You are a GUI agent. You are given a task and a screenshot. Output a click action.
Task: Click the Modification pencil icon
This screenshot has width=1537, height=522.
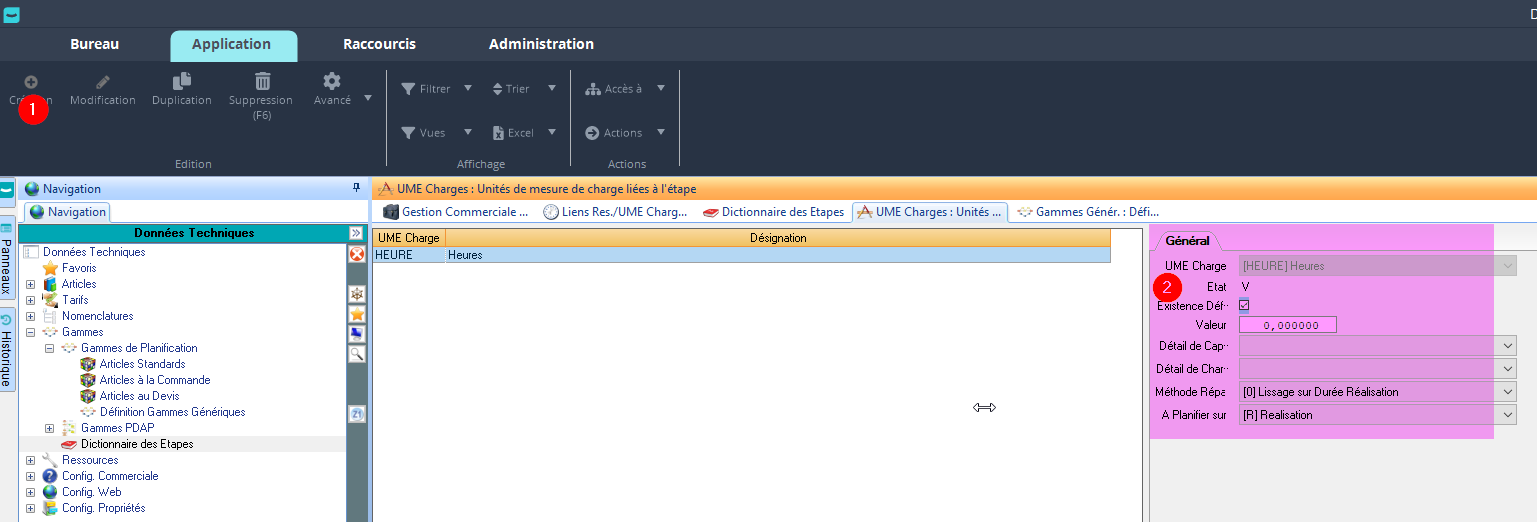click(102, 82)
